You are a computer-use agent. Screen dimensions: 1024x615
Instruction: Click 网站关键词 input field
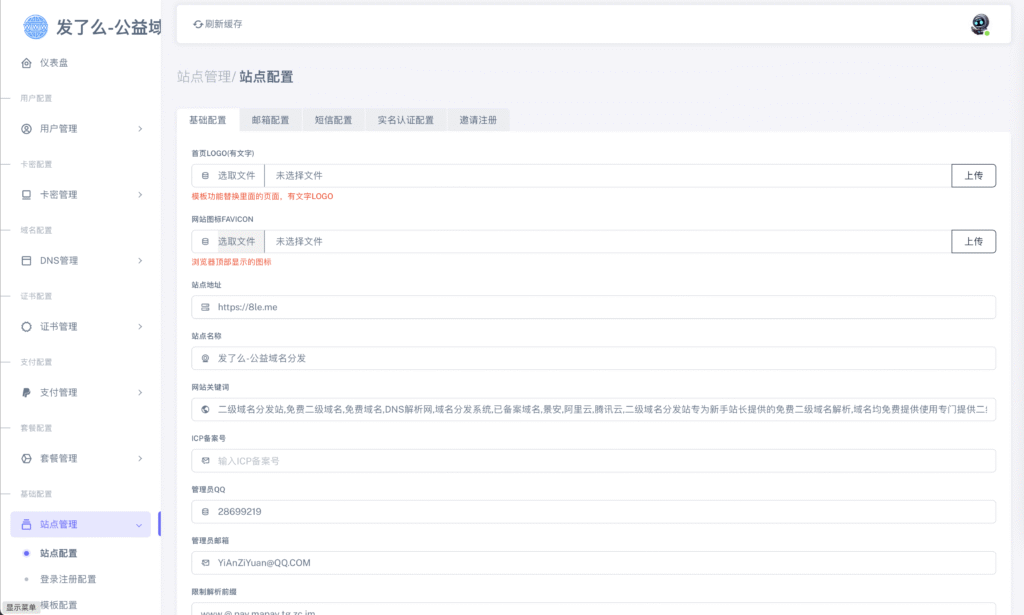pos(593,409)
